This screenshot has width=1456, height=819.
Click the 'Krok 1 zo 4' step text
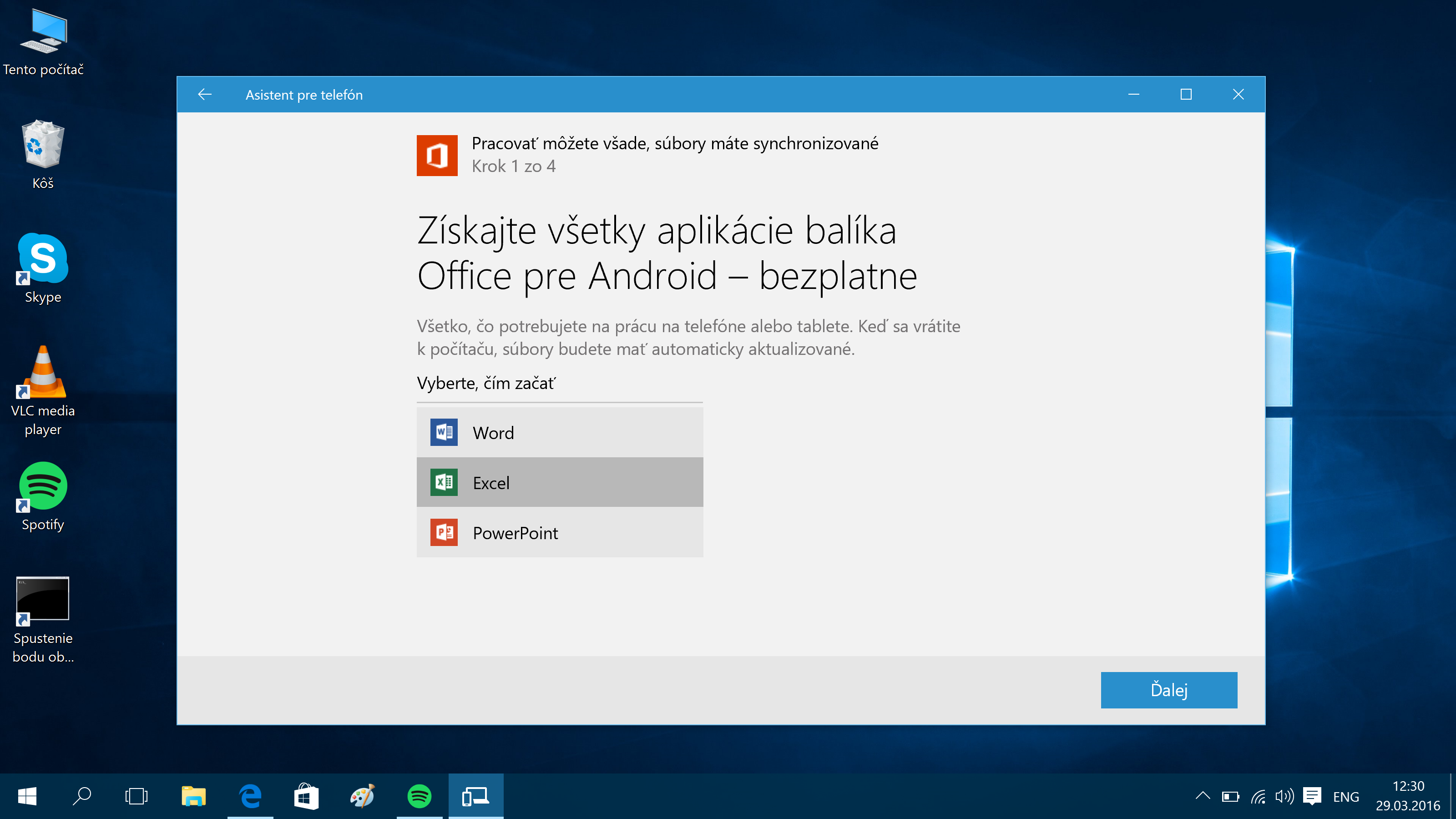[x=513, y=166]
